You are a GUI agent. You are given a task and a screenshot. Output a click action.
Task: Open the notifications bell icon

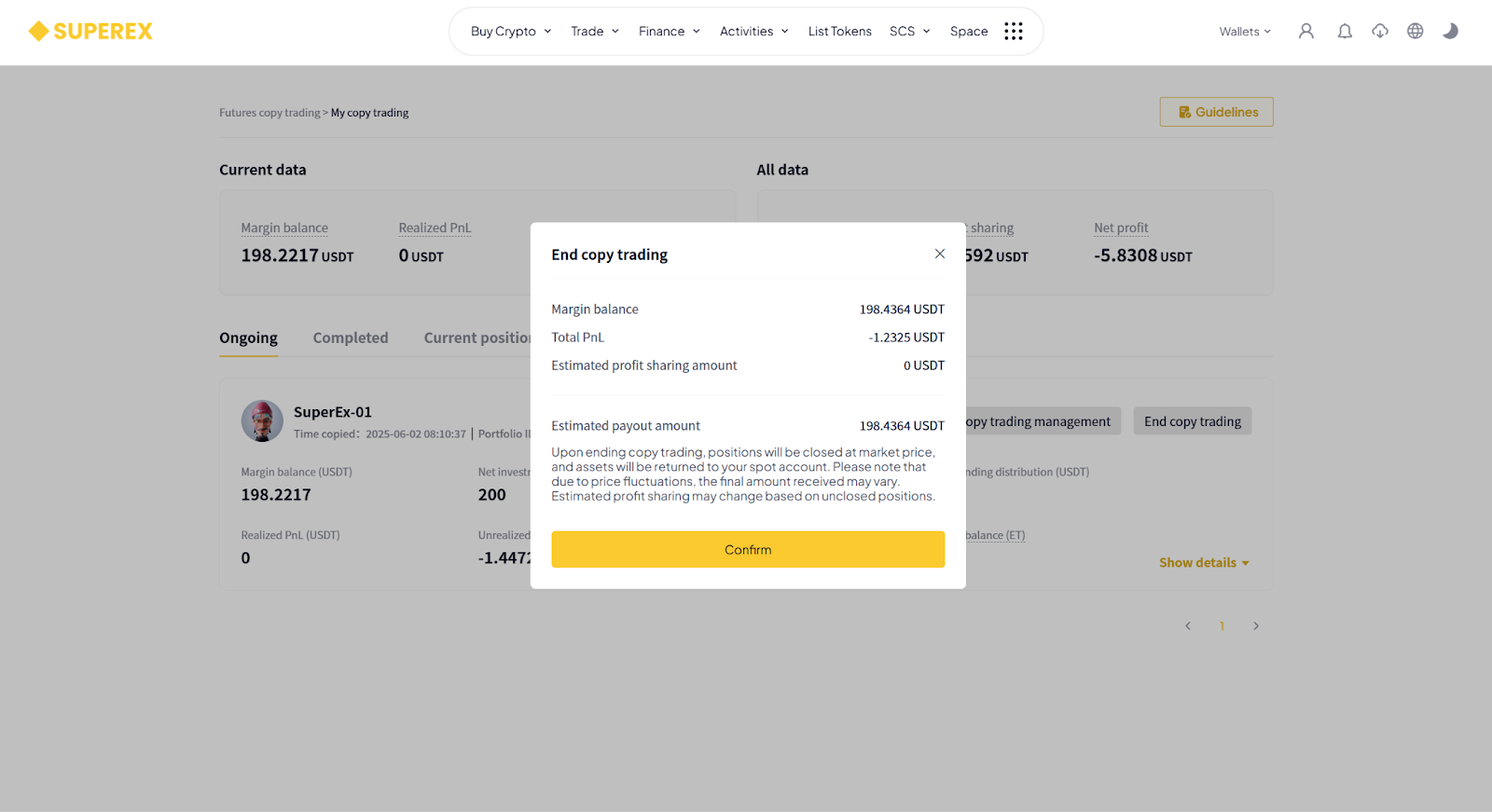(x=1345, y=32)
